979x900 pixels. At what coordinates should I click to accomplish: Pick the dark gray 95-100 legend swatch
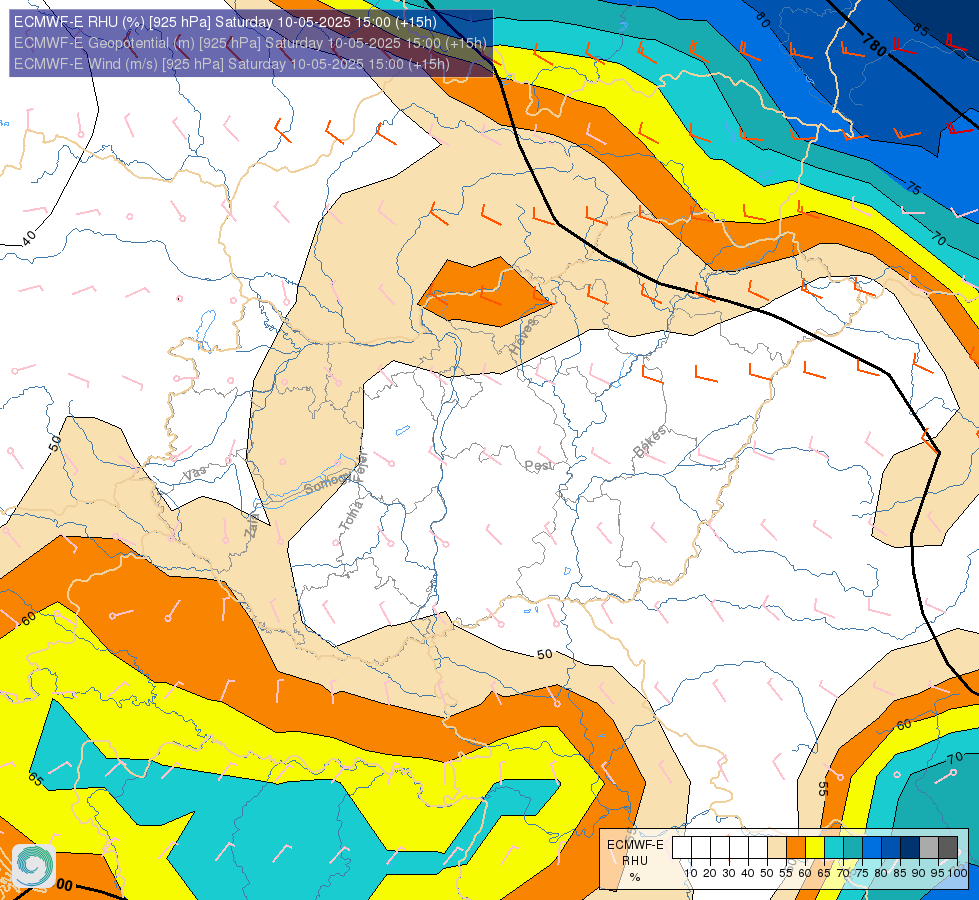pos(948,848)
